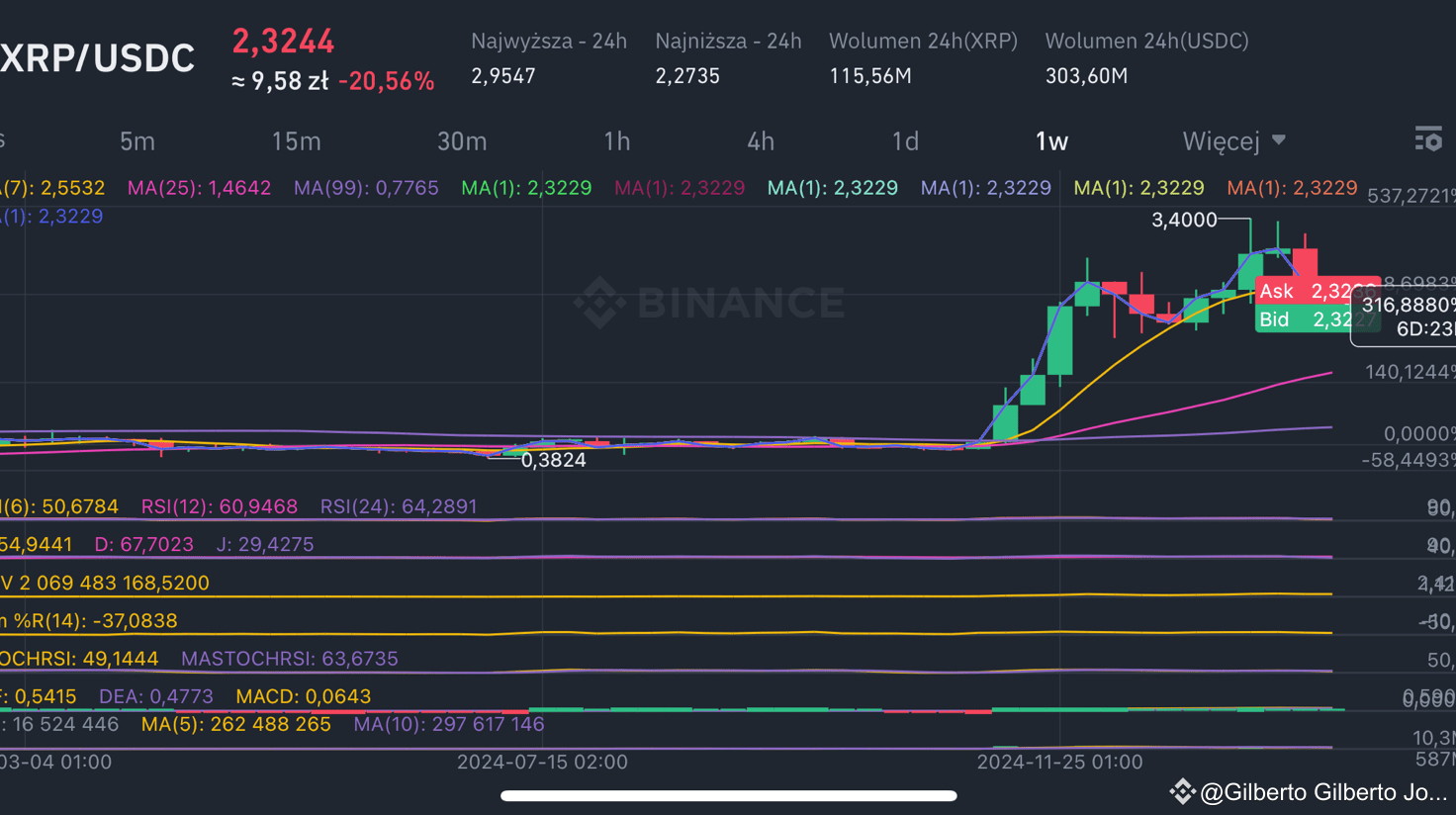
Task: Tap the -20,56% change value
Action: tap(387, 81)
